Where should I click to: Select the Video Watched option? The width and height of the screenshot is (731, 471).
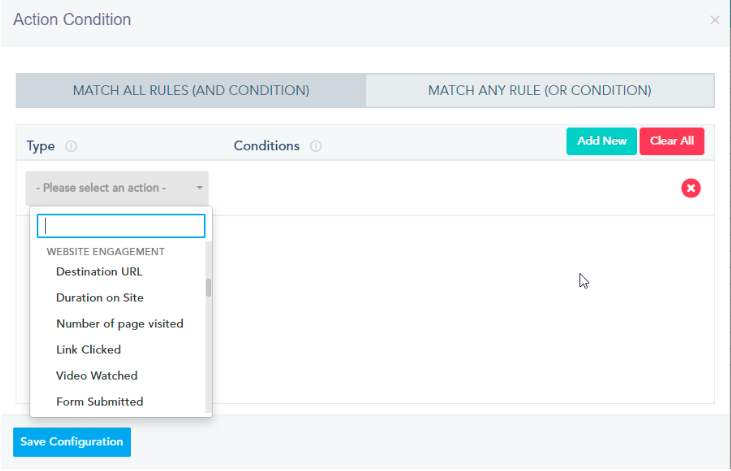click(97, 376)
